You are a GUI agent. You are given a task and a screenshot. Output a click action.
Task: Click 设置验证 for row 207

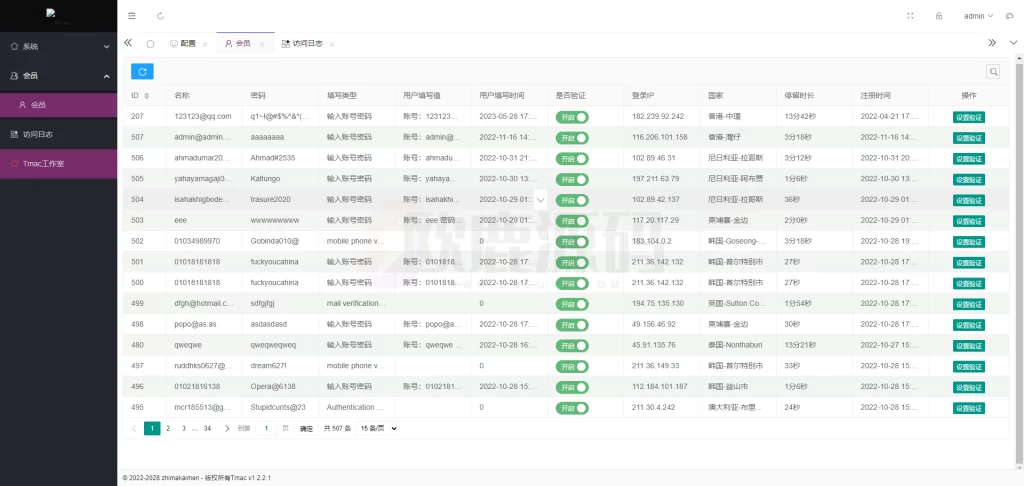968,118
